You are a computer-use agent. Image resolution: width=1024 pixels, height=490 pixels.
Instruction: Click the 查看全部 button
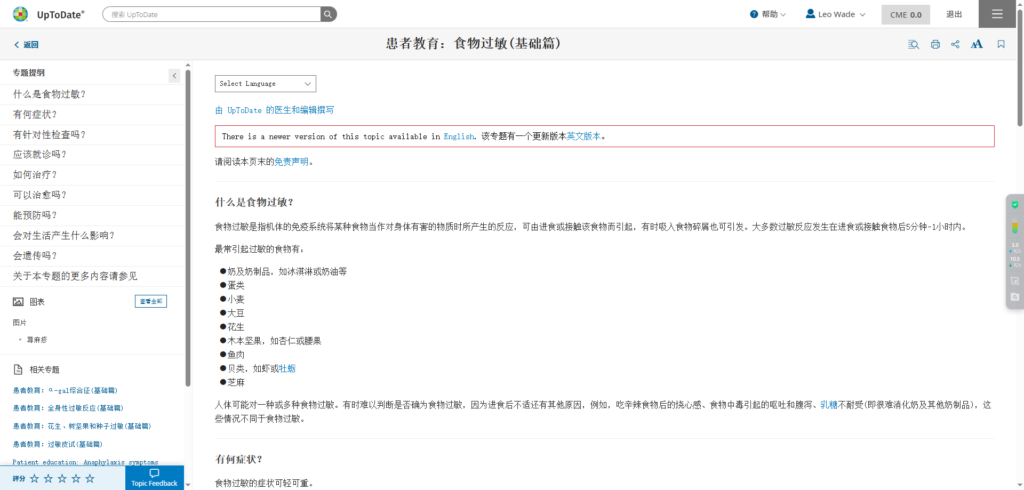150,301
